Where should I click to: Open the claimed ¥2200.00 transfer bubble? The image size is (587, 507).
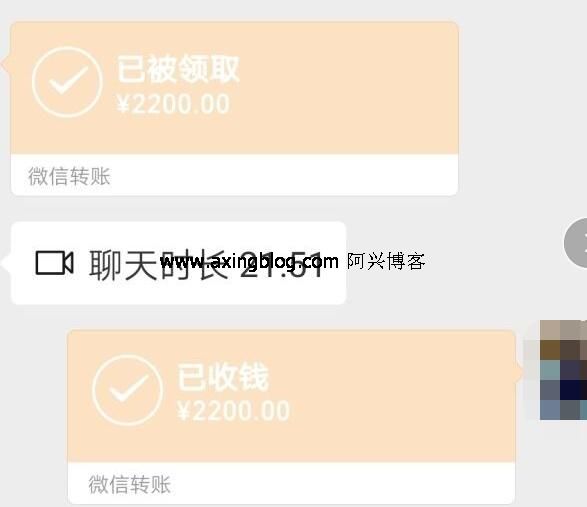pyautogui.click(x=235, y=109)
